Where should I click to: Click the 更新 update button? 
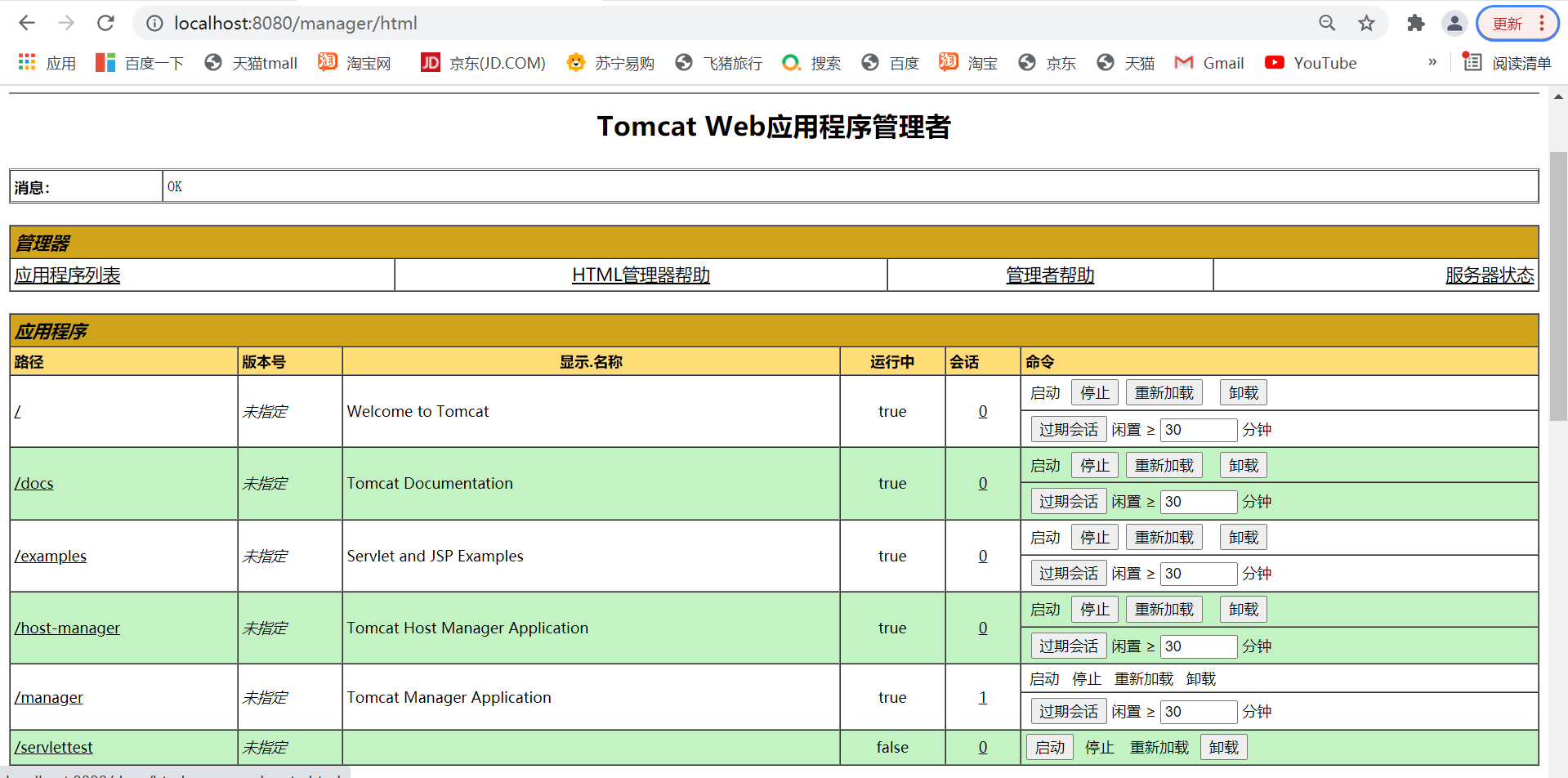coord(1517,23)
